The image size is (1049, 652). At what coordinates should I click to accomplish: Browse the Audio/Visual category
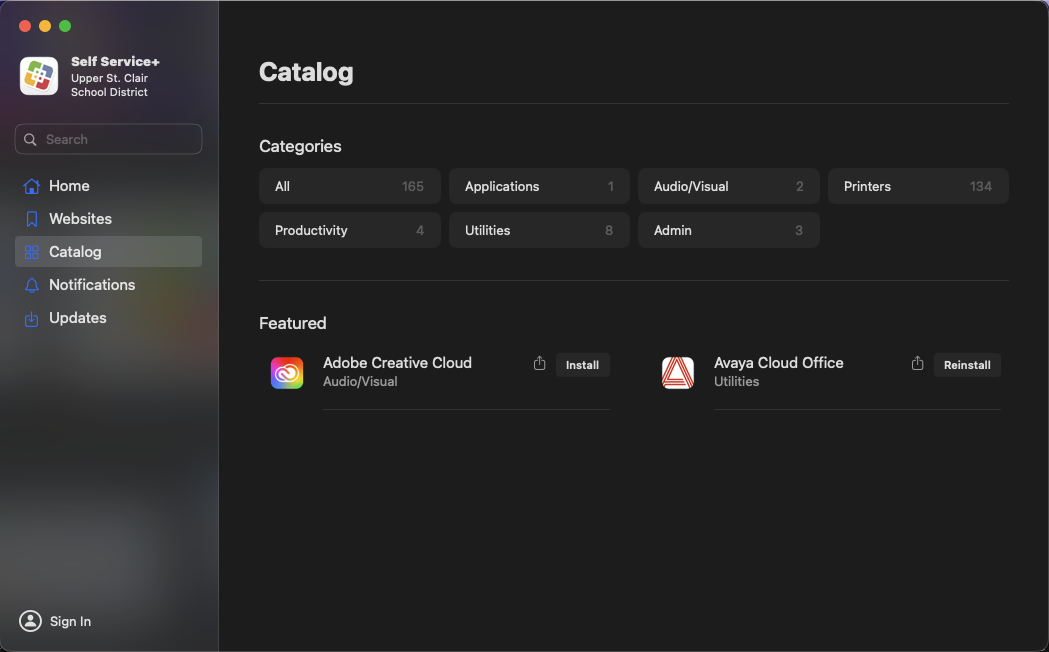coord(728,186)
